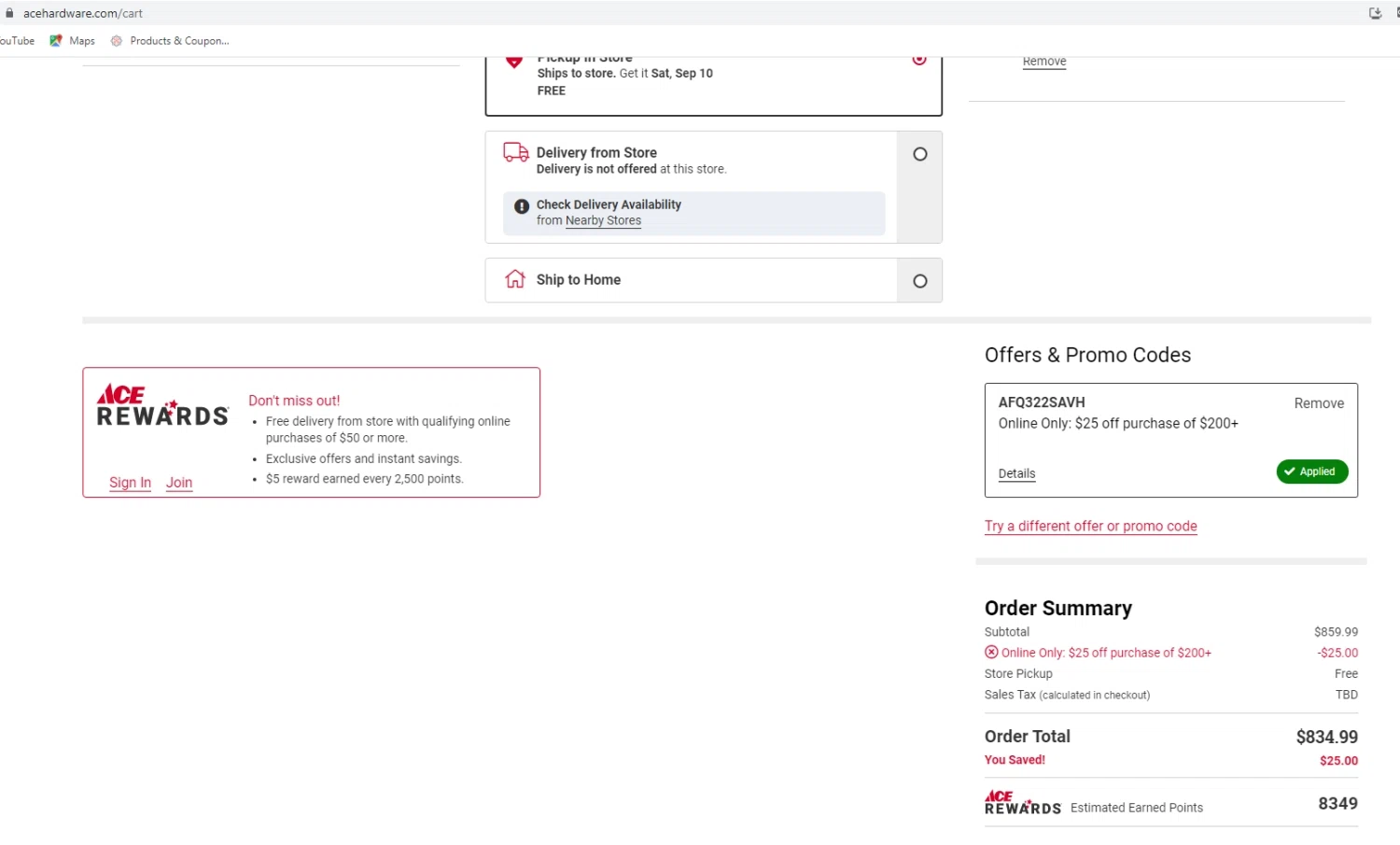Screen dimensions: 1400x845
Task: Select the Delivery from Store radio button
Action: pos(920,154)
